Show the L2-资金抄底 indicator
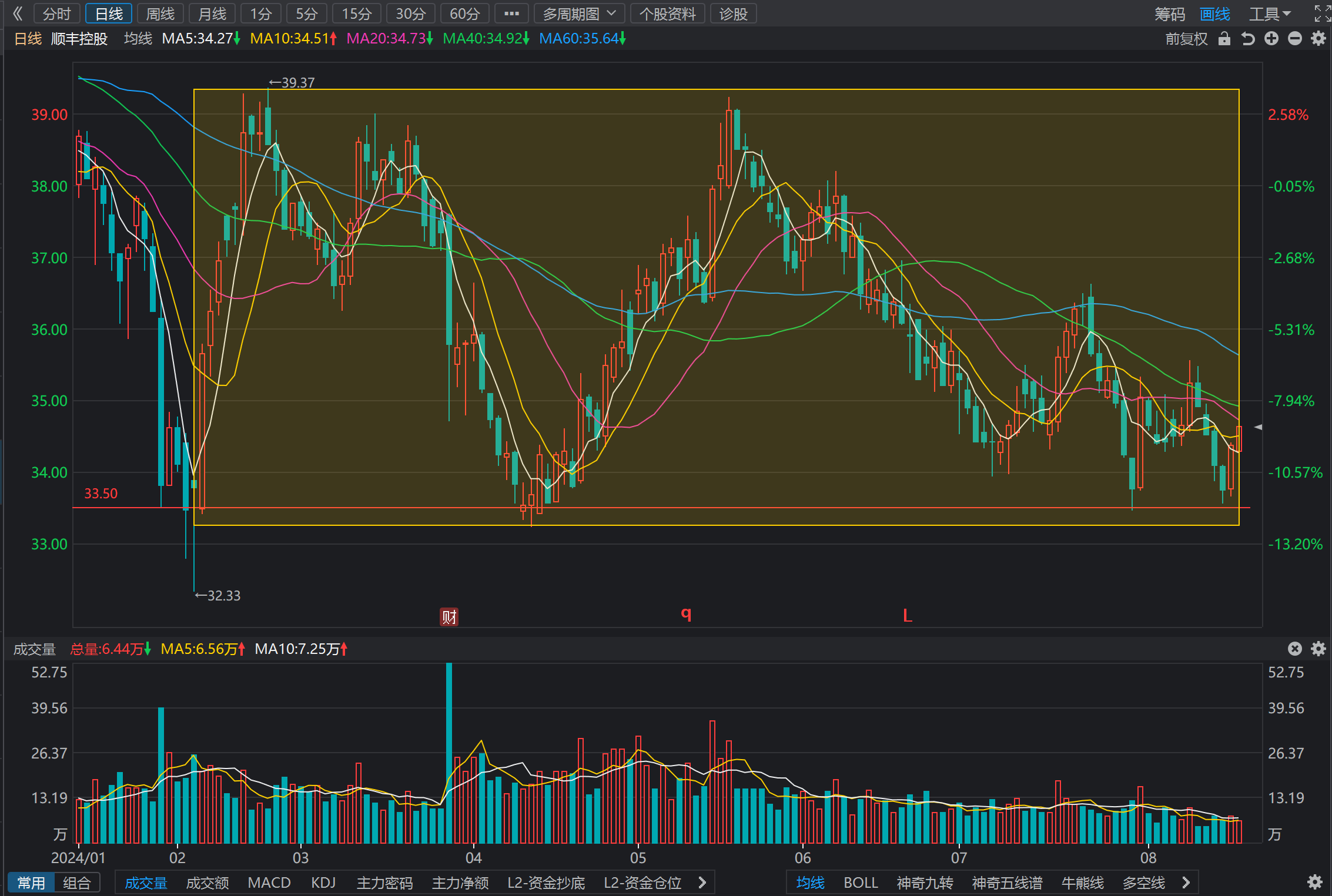1332x896 pixels. 546,882
